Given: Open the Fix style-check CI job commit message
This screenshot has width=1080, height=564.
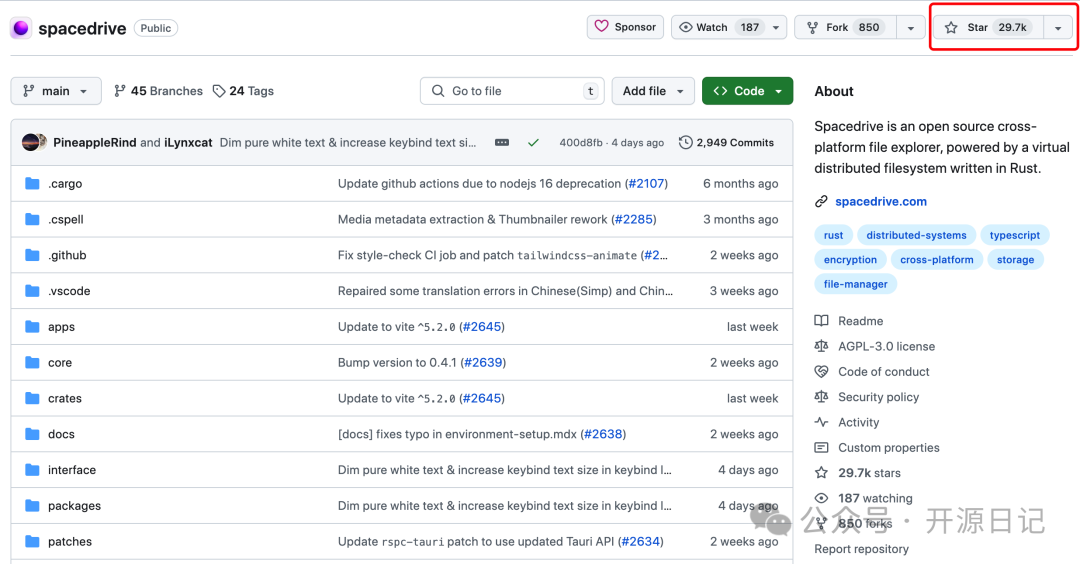Looking at the screenshot, I should [x=489, y=255].
